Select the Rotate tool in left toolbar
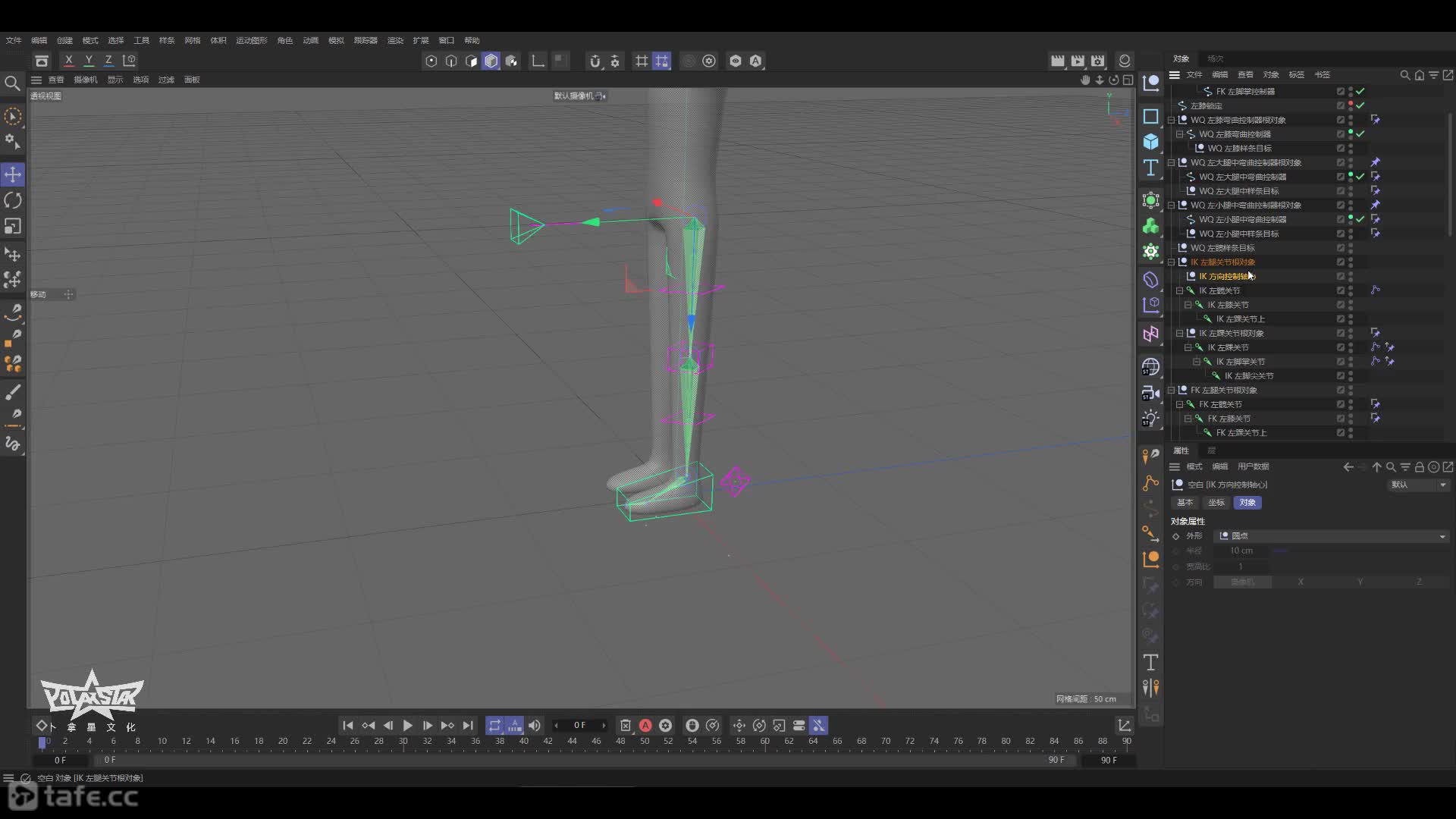This screenshot has width=1456, height=819. point(13,200)
